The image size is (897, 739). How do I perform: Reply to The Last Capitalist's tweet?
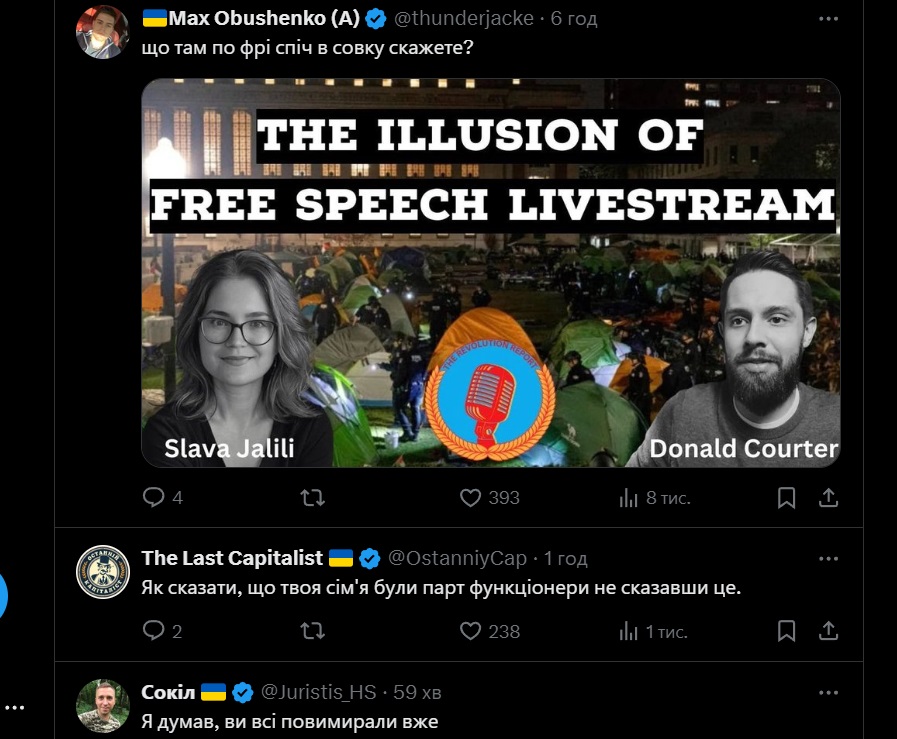coord(162,631)
